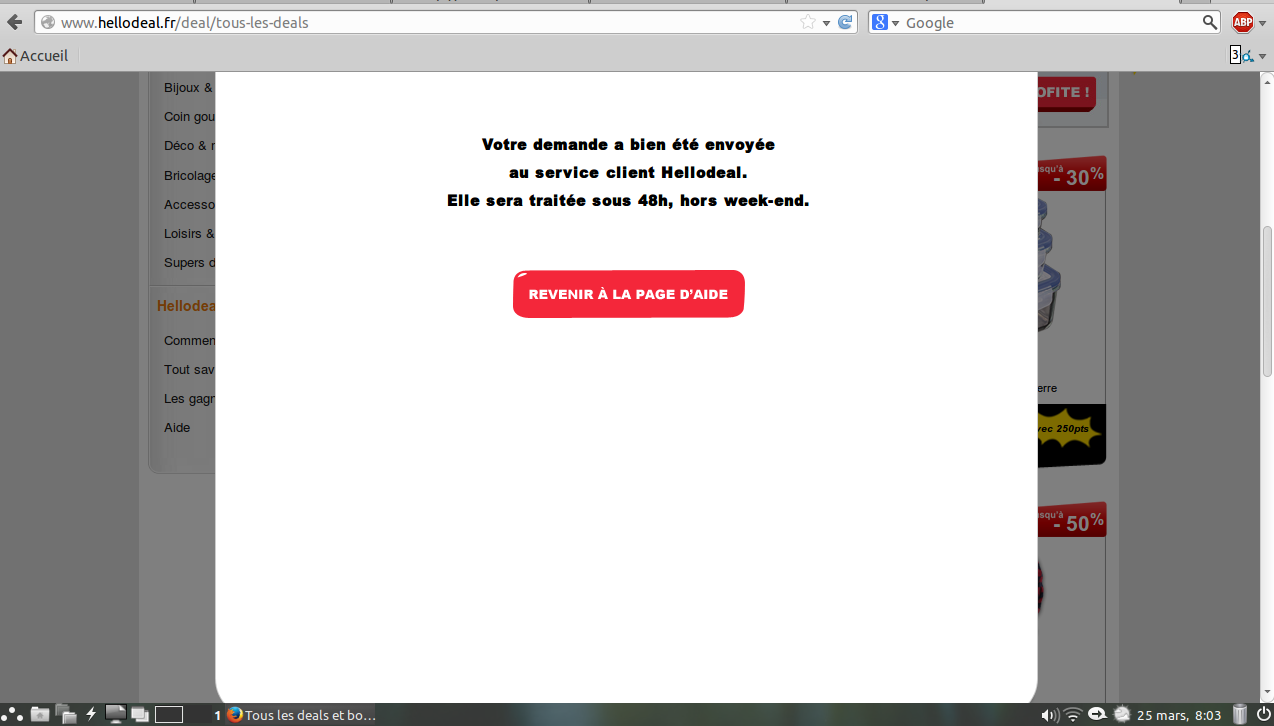Viewport: 1274px width, 726px height.
Task: Reload the page with the refresh icon
Action: click(x=845, y=22)
